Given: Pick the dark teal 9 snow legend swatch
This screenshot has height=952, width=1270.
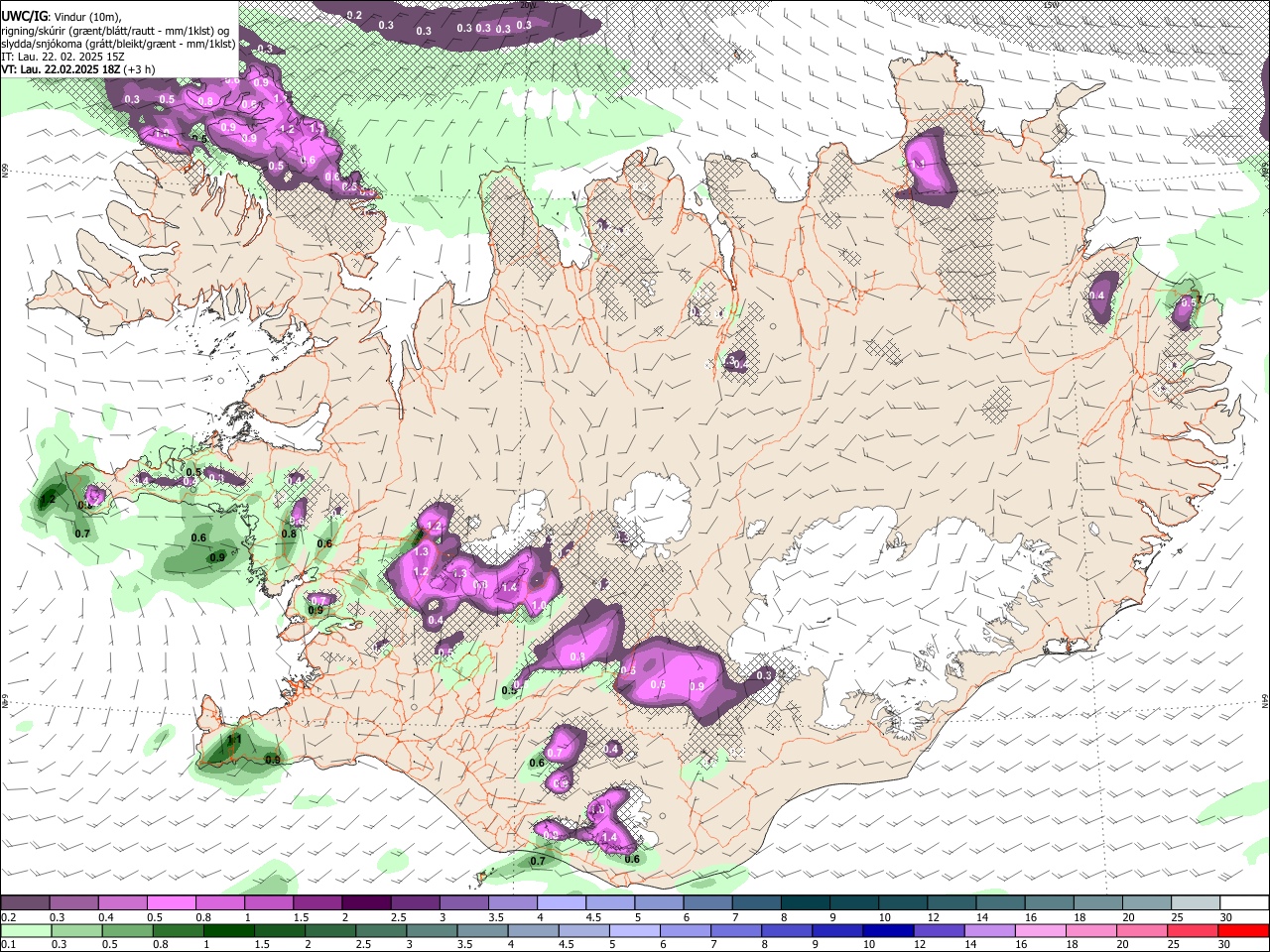Looking at the screenshot, I should [853, 903].
